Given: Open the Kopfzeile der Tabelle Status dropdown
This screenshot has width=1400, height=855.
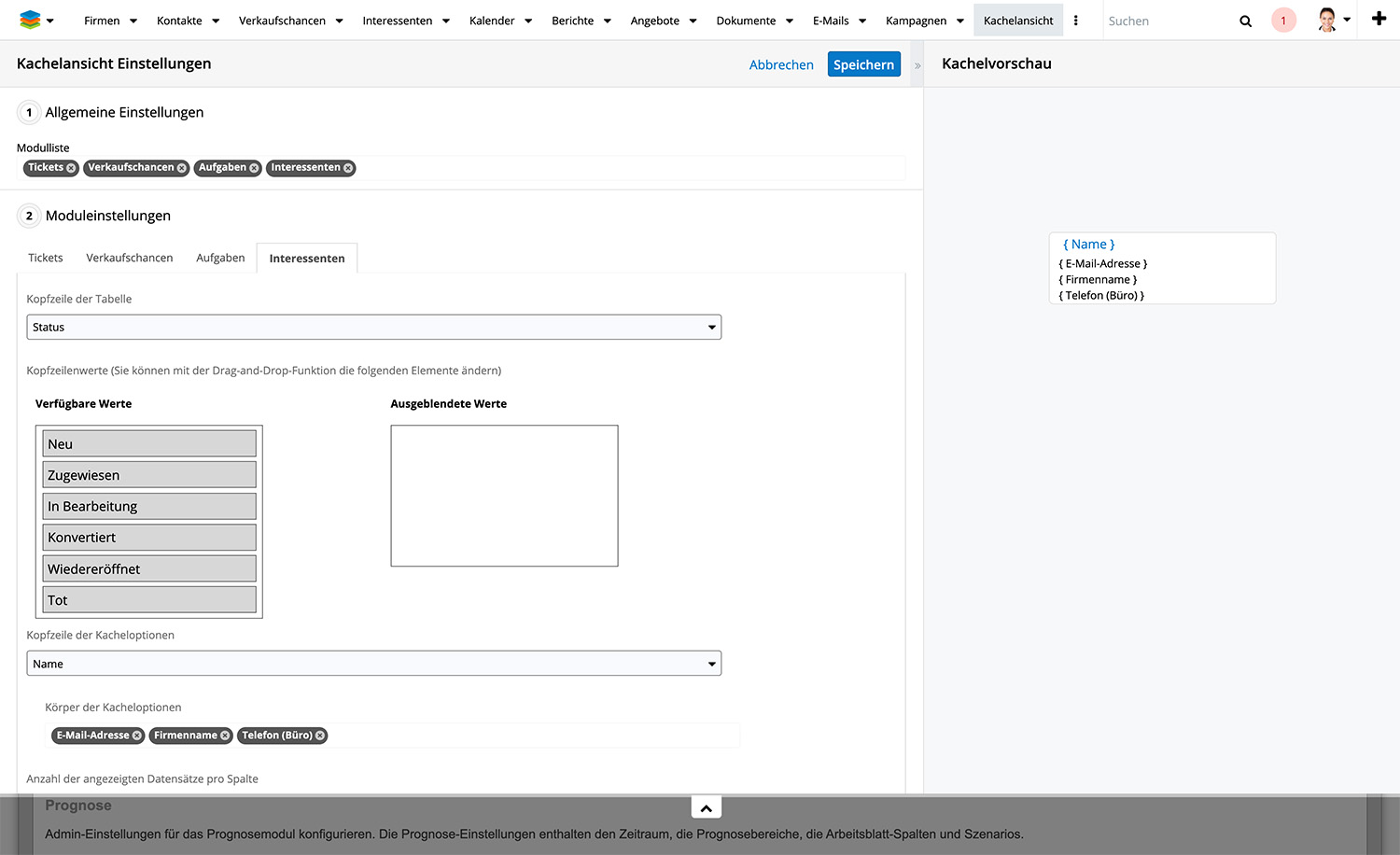Looking at the screenshot, I should pyautogui.click(x=373, y=328).
